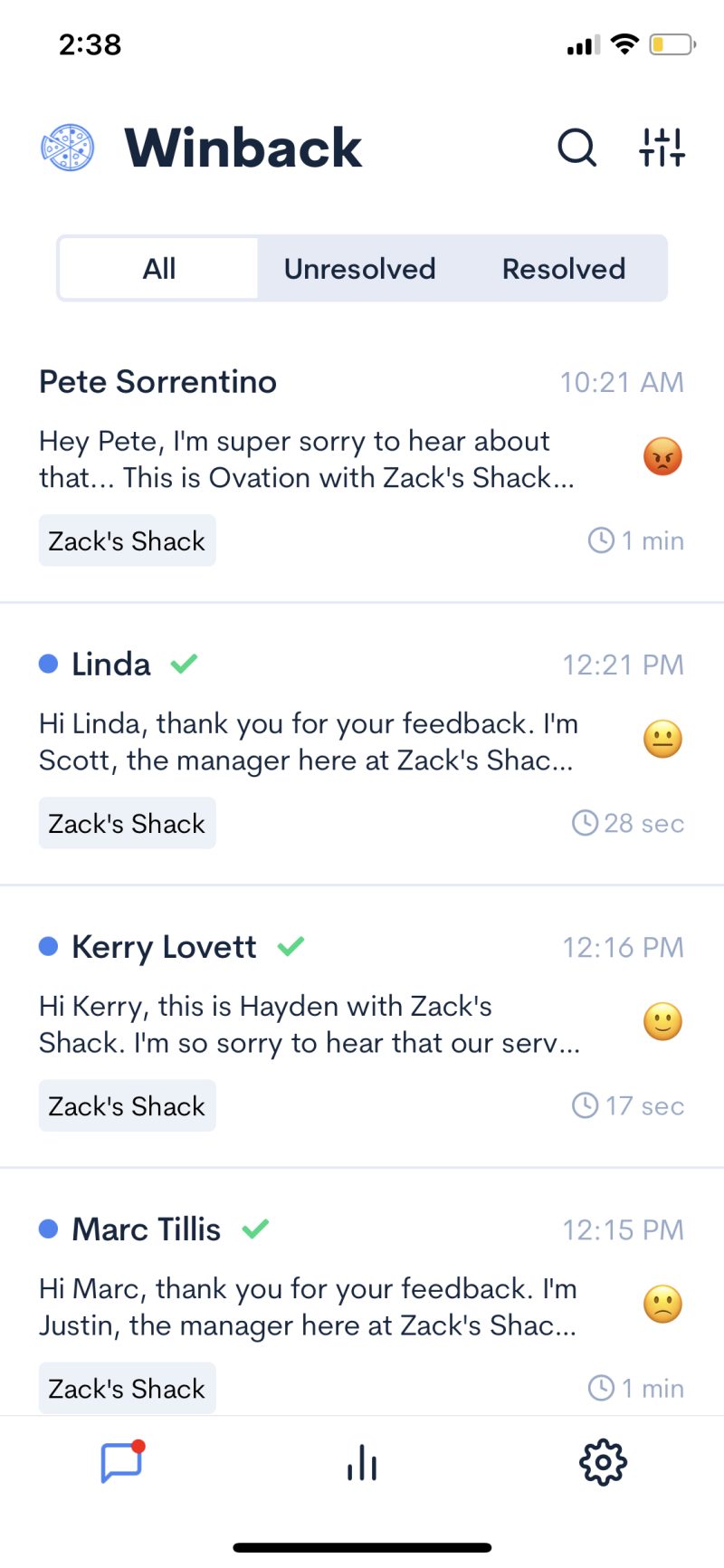Open the filter sliders icon
Viewport: 724px width, 1568px height.
click(x=662, y=148)
